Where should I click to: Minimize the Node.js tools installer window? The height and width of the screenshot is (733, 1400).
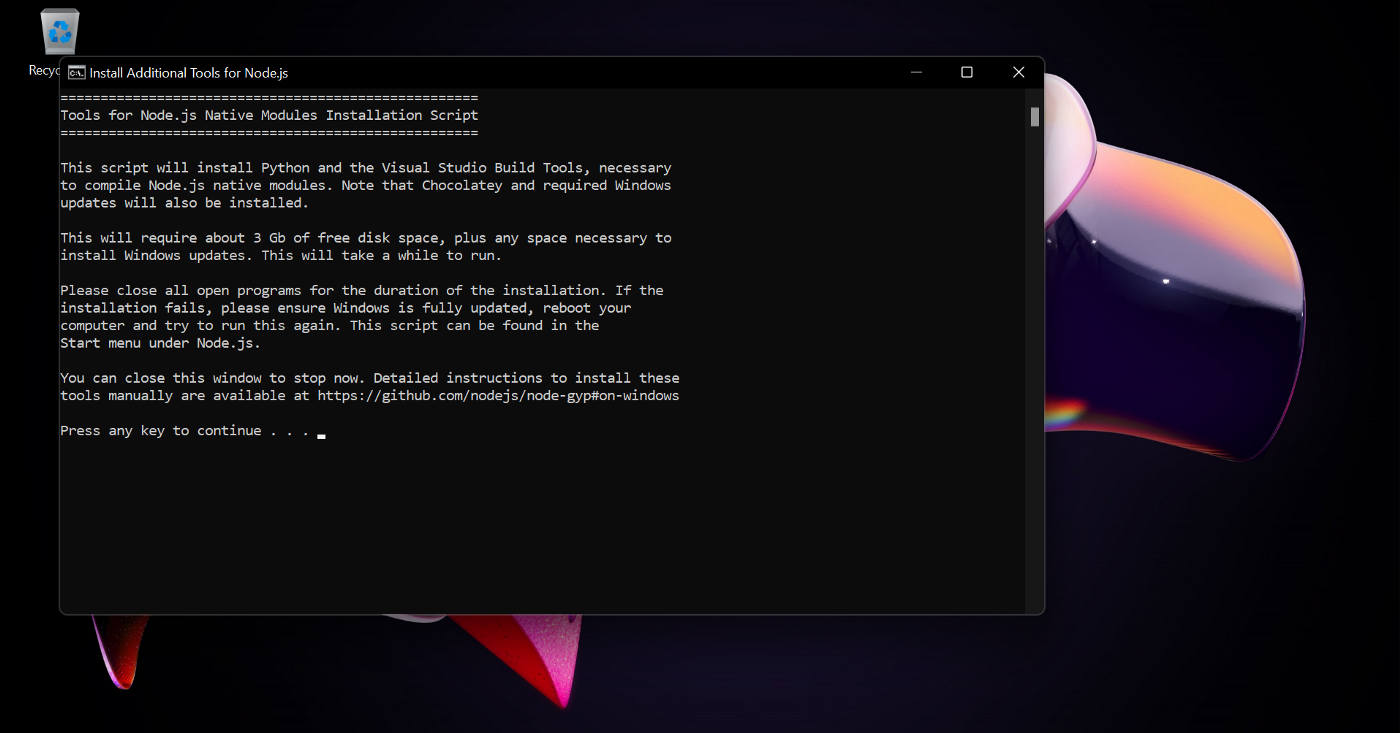click(916, 72)
